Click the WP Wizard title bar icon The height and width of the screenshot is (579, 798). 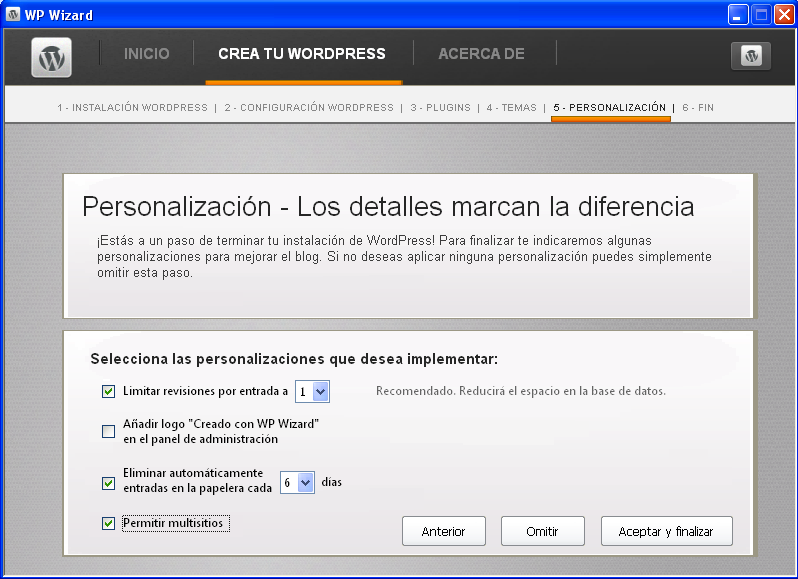pyautogui.click(x=13, y=15)
